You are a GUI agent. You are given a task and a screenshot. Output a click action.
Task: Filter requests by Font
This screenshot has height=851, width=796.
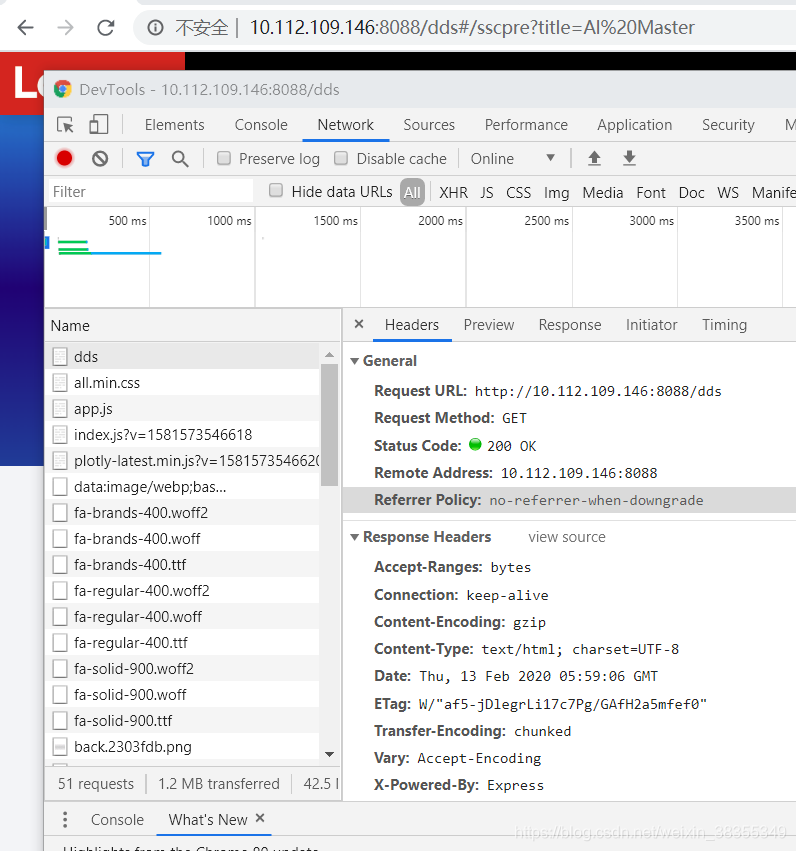click(x=651, y=193)
